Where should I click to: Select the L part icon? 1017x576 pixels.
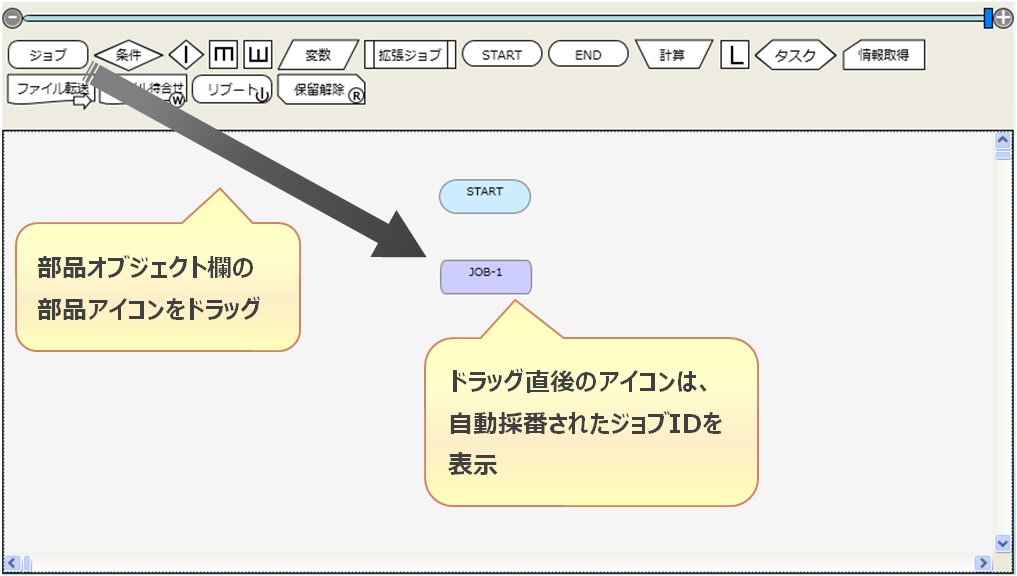click(x=735, y=55)
